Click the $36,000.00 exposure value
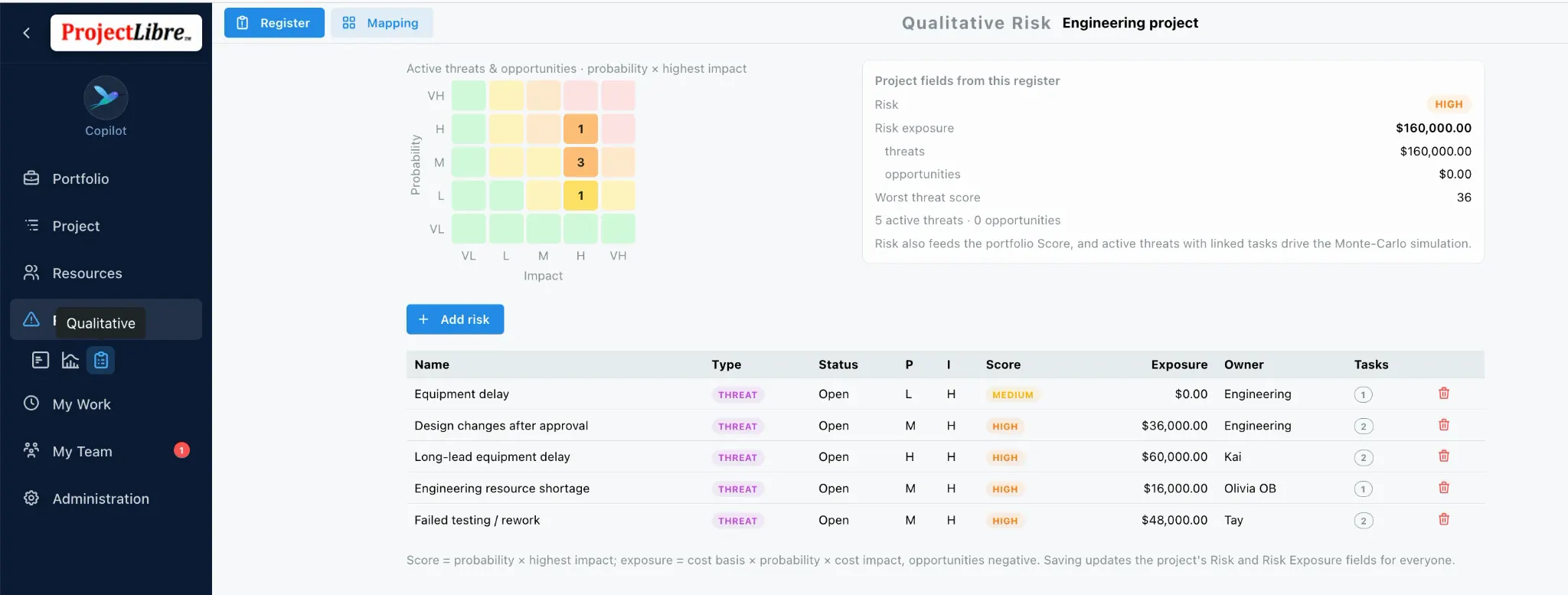The width and height of the screenshot is (1568, 595). (1174, 425)
